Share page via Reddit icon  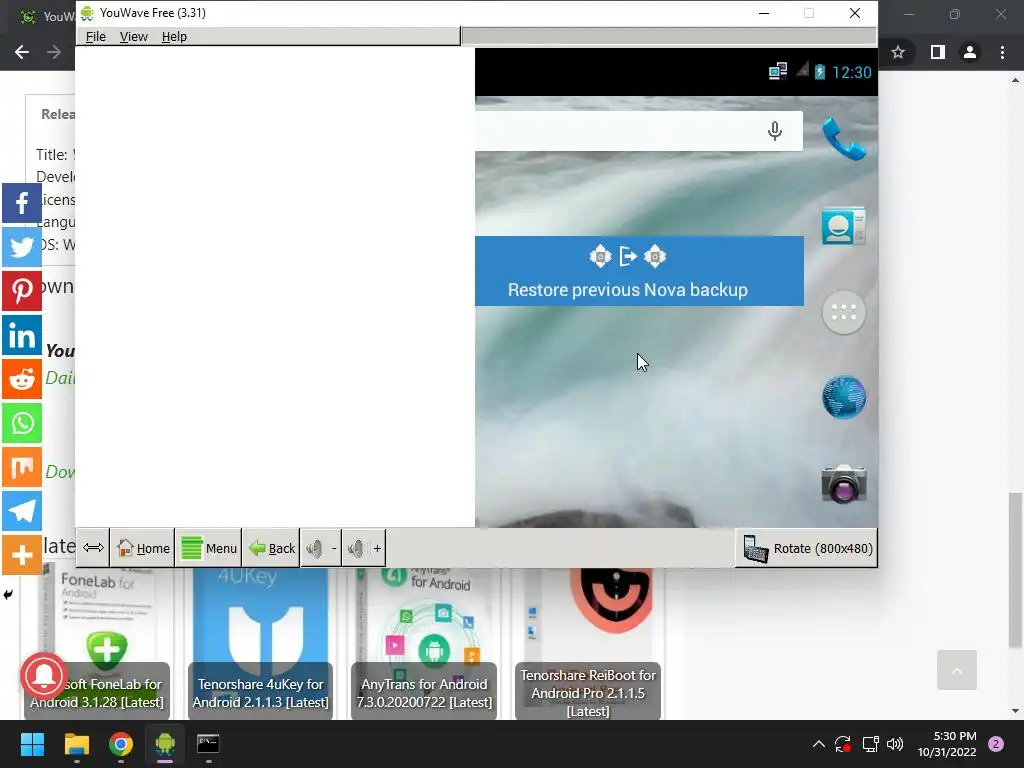coord(22,379)
